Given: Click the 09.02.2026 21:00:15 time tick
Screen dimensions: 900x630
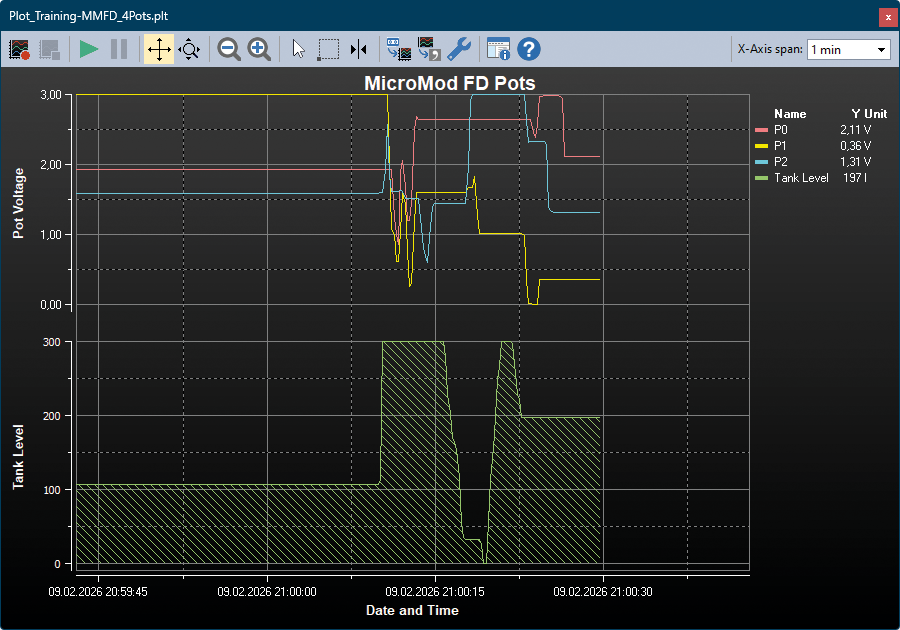Looking at the screenshot, I should pos(435,592).
